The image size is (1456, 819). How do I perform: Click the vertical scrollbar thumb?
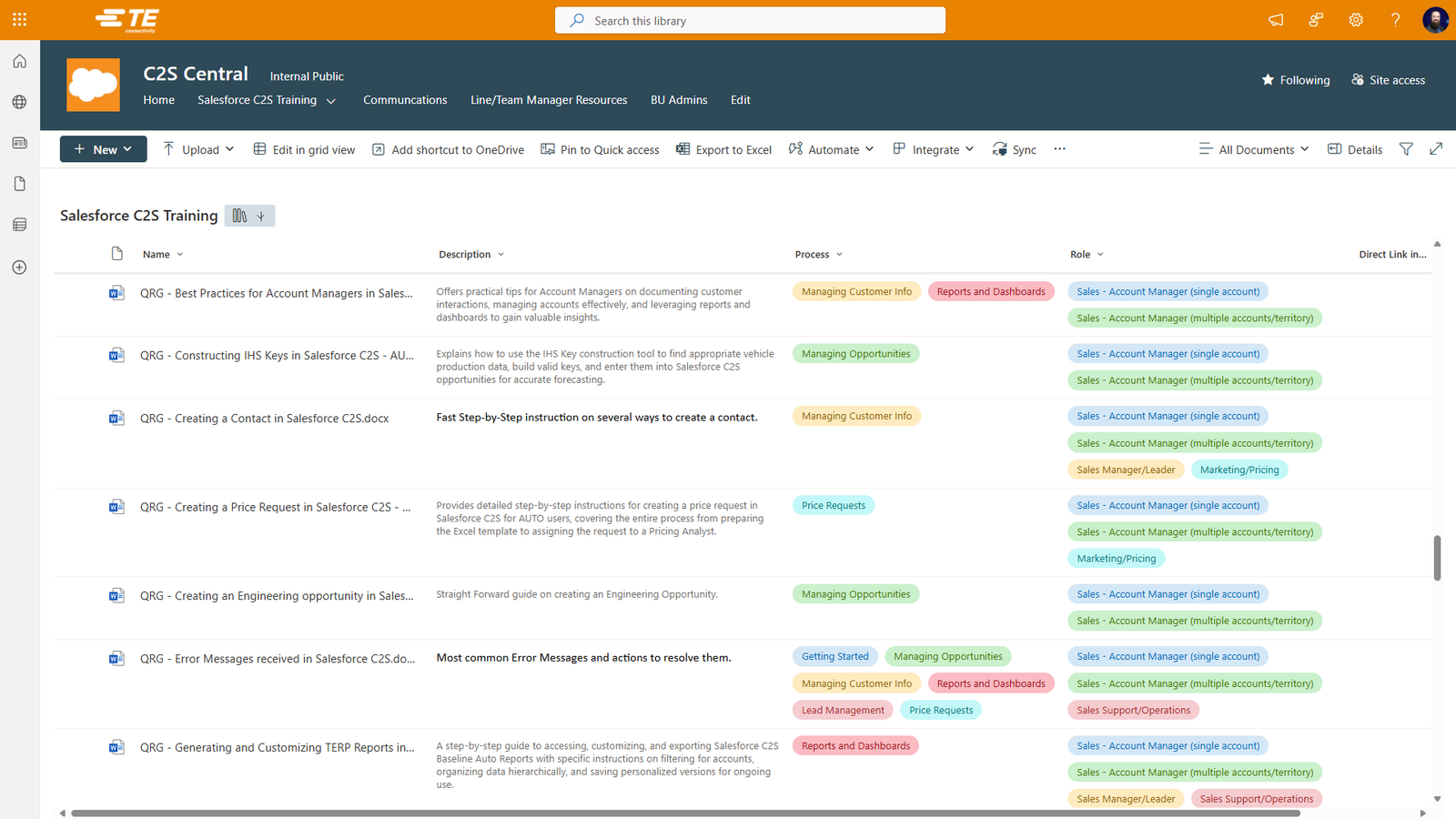[x=1437, y=557]
